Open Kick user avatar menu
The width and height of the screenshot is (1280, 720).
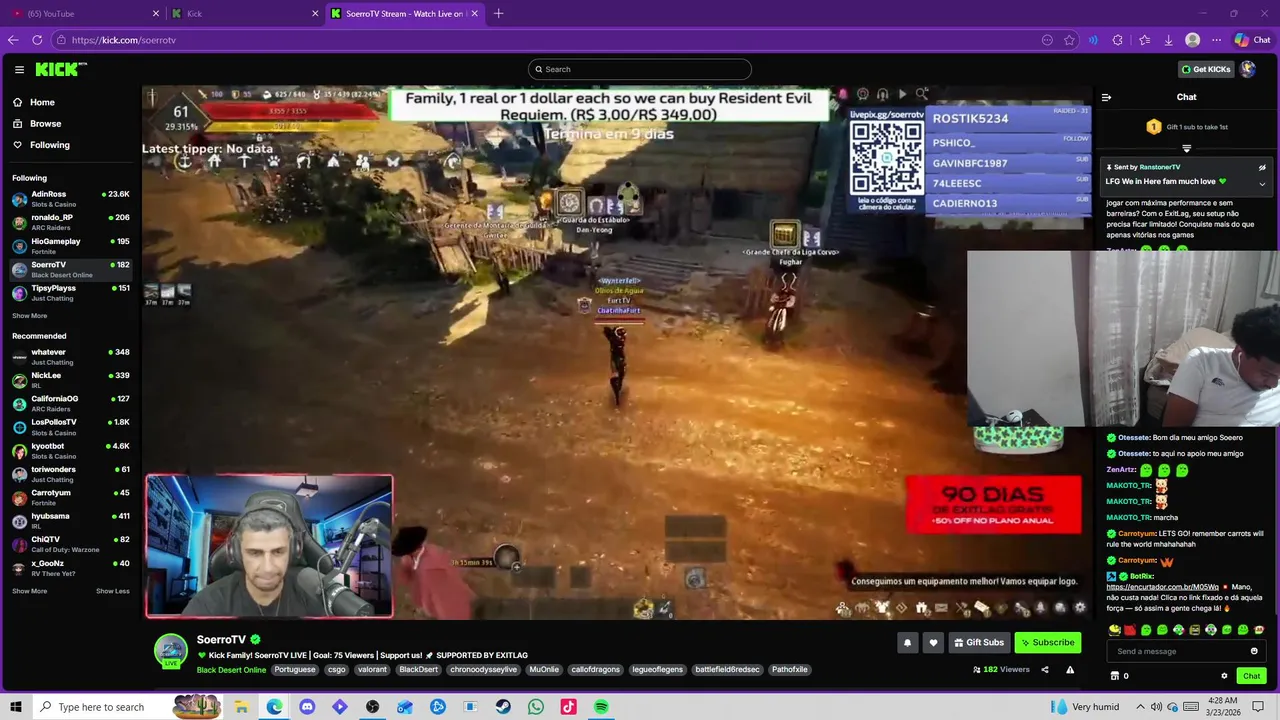pyautogui.click(x=1248, y=69)
